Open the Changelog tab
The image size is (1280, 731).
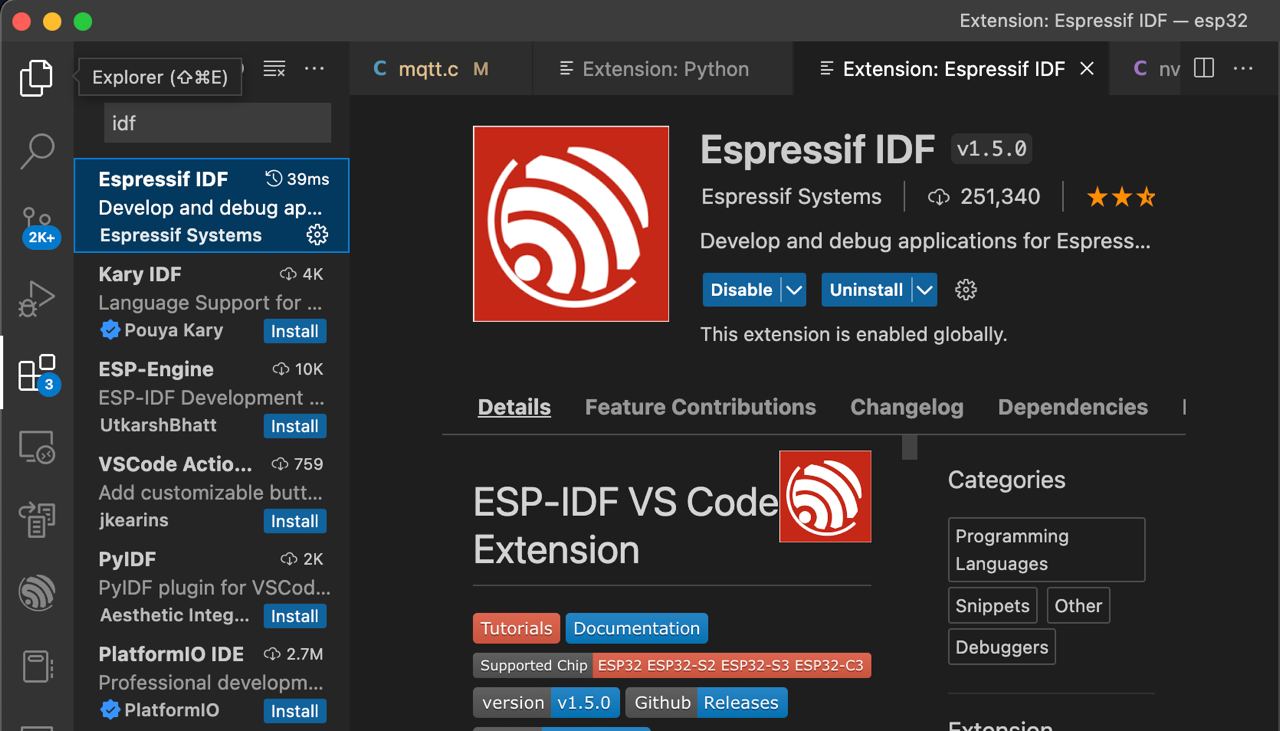907,407
